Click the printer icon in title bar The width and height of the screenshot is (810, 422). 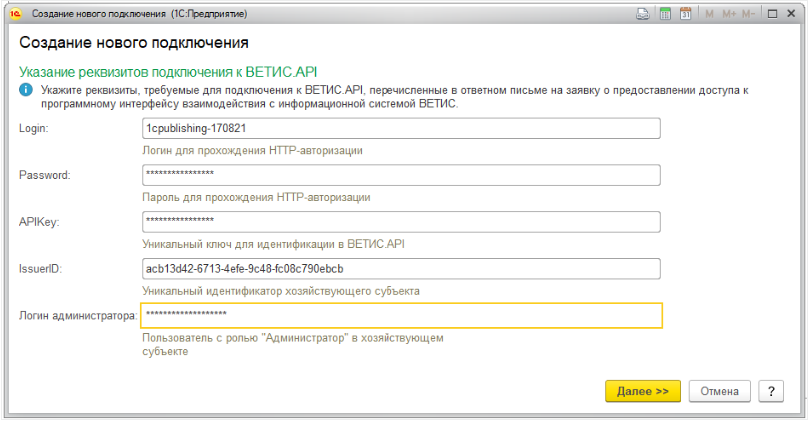click(643, 14)
